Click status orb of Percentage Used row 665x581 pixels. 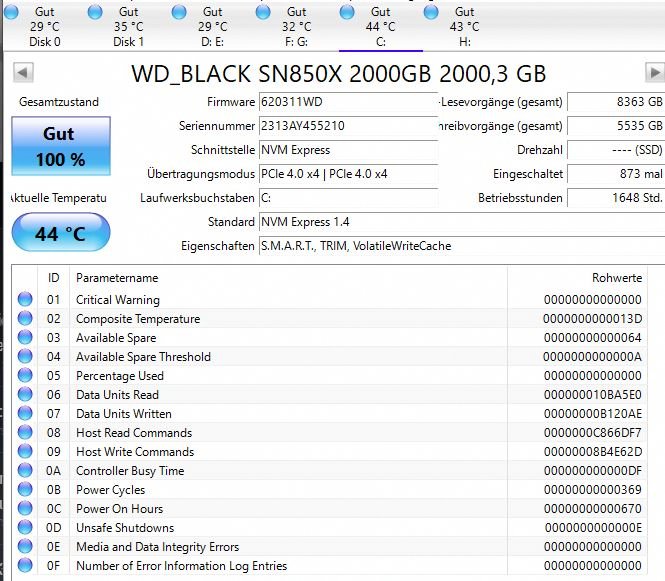point(25,375)
